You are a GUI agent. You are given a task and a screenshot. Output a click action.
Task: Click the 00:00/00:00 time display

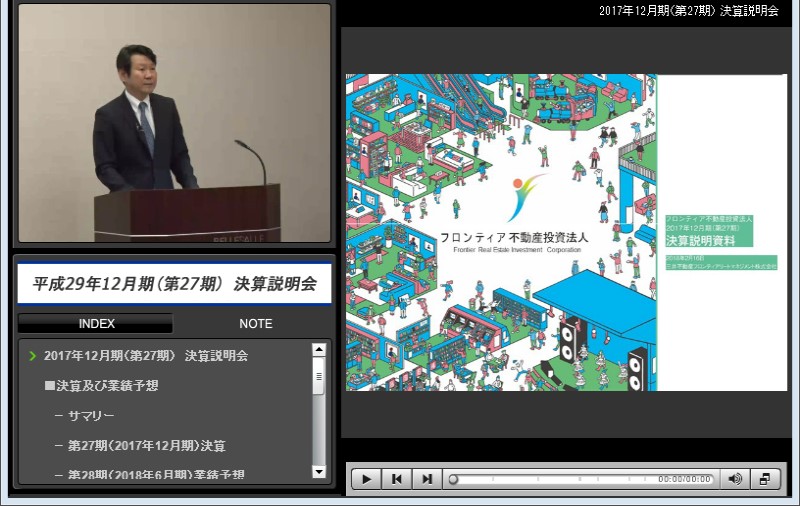click(x=684, y=479)
